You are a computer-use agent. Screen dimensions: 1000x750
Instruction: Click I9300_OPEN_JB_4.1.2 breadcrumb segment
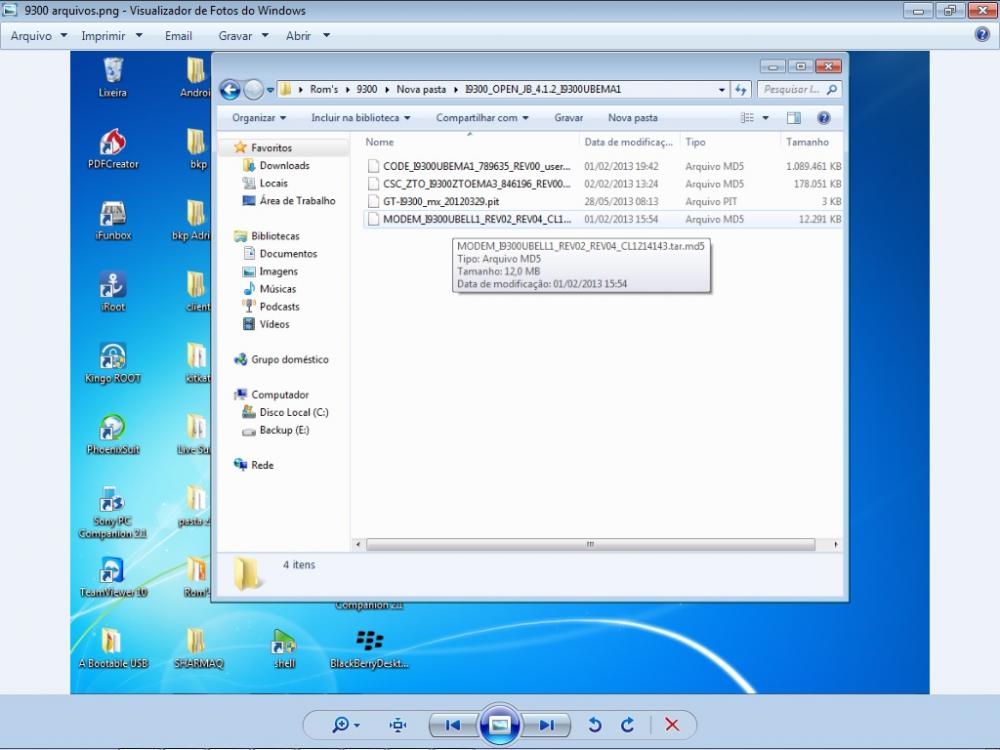tap(543, 89)
